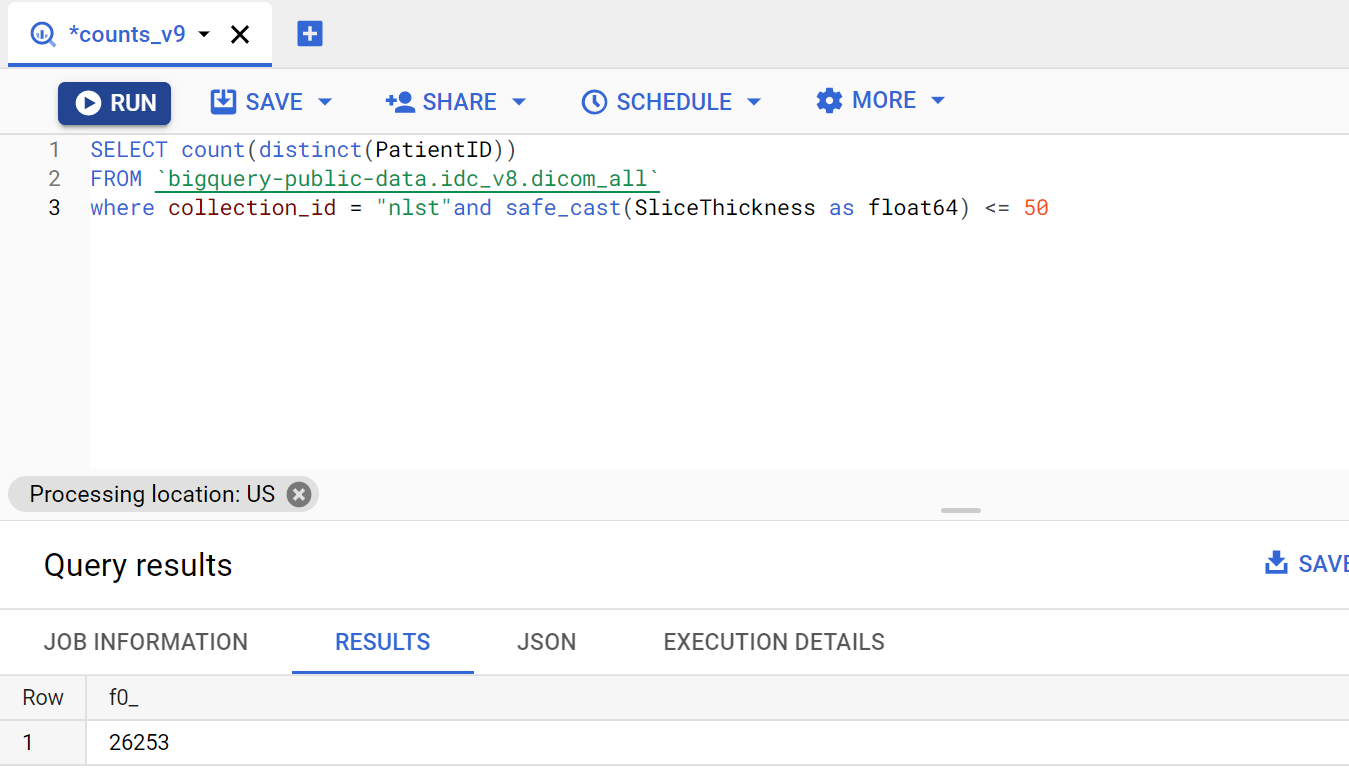Expand the SHARE dropdown menu
Screen dimensions: 1349x784
519,101
